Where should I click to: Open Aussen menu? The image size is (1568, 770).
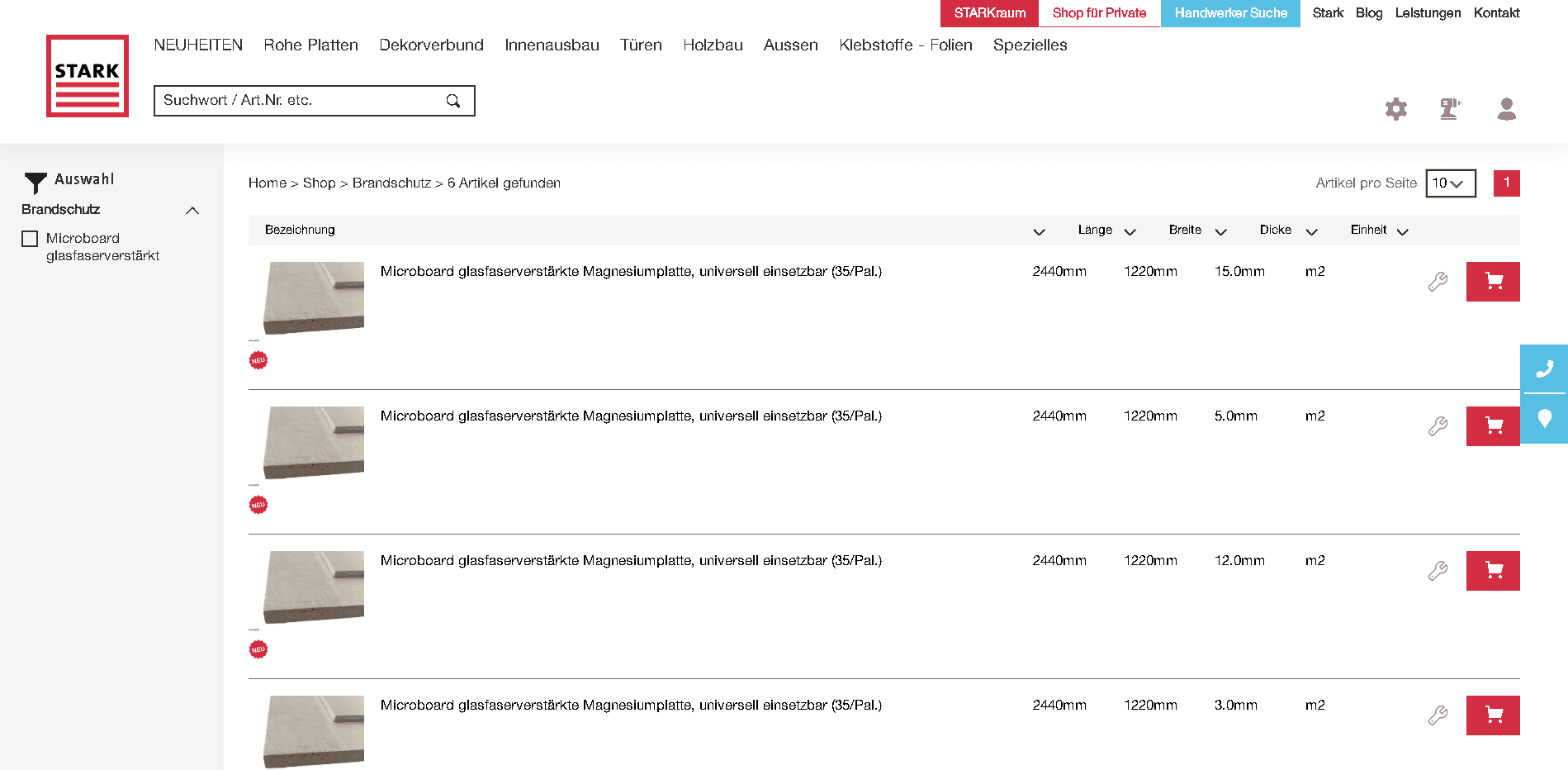pos(791,45)
